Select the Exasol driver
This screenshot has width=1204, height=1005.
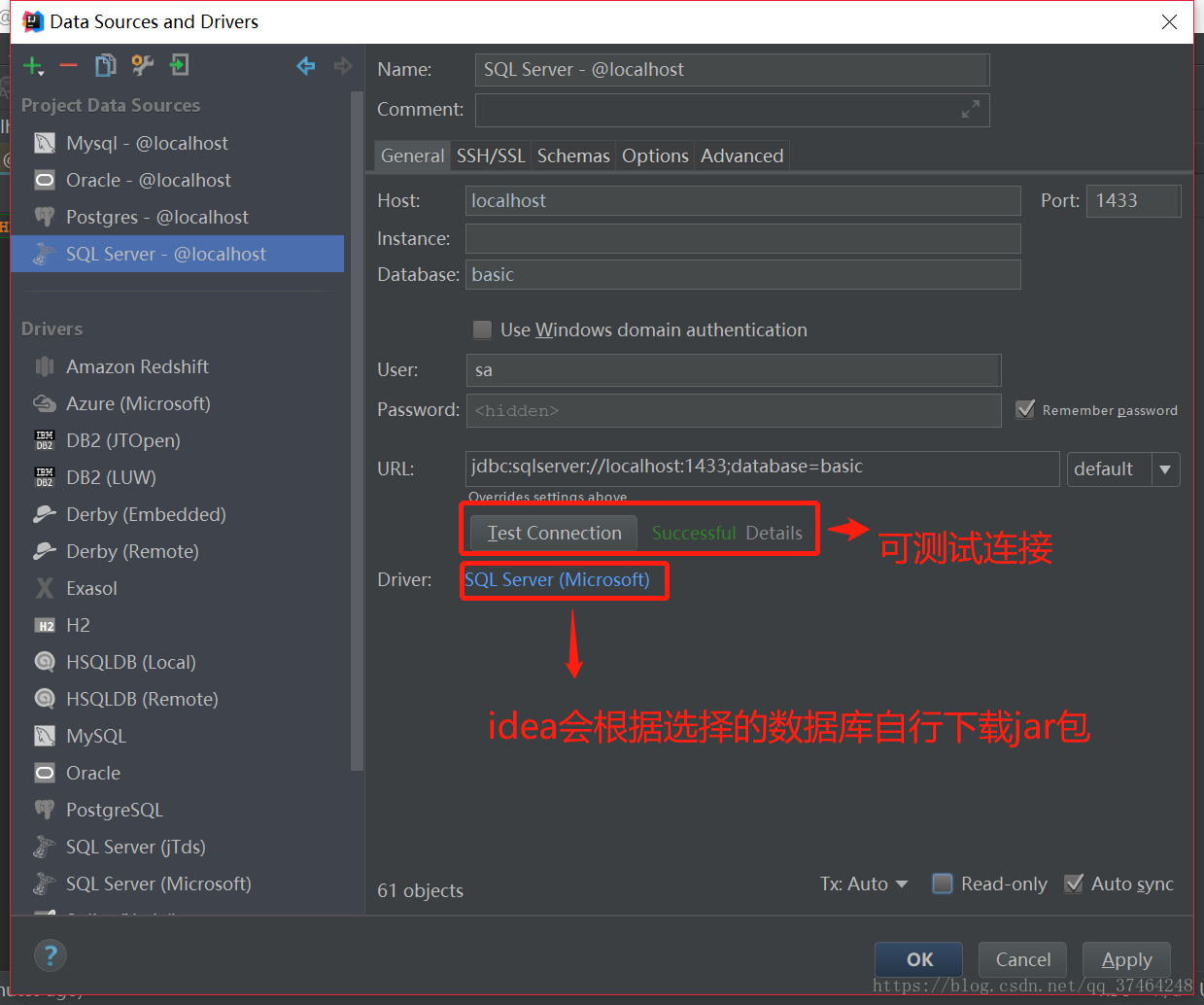177,588
